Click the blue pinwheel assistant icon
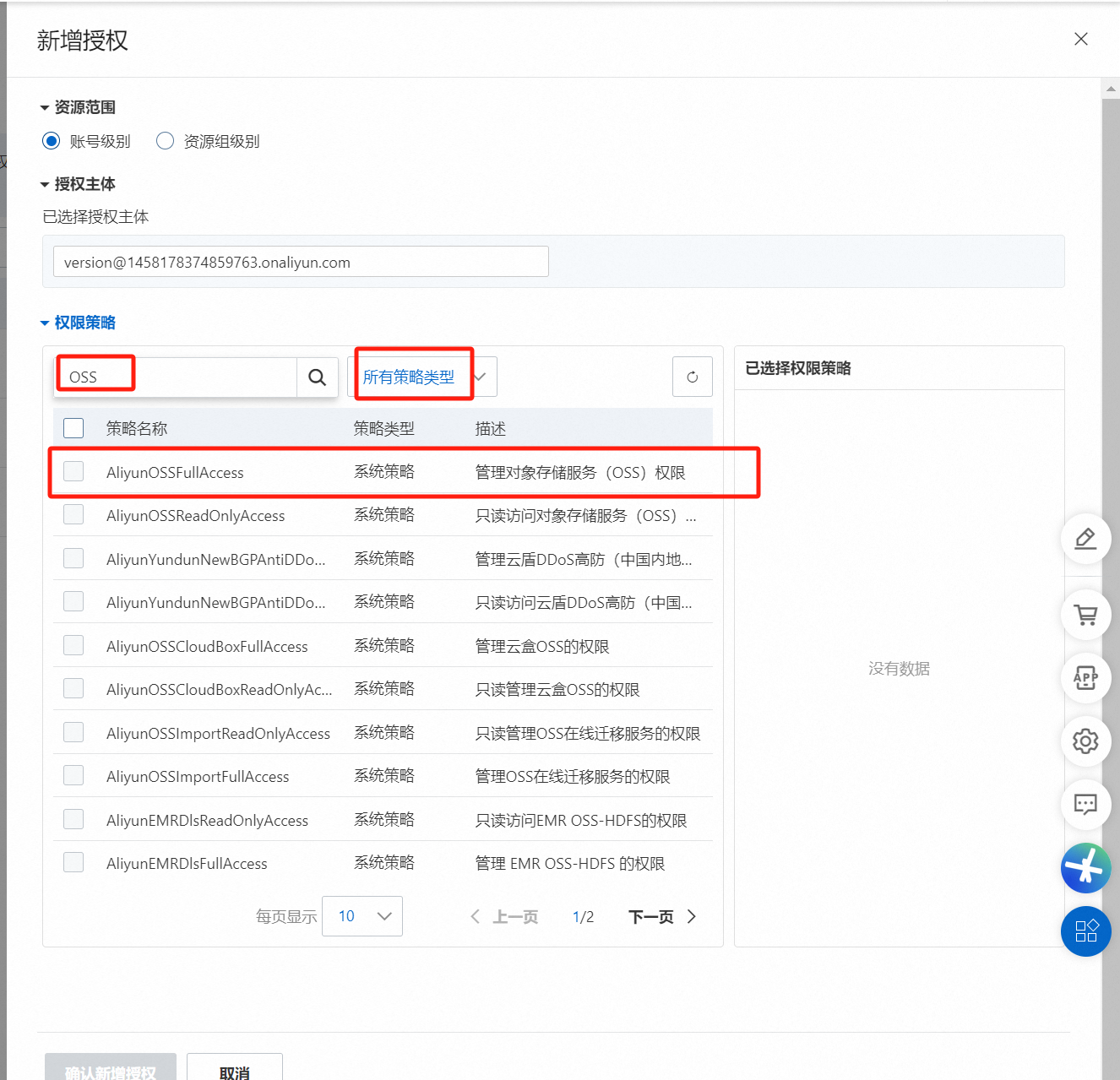The height and width of the screenshot is (1080, 1120). point(1085,868)
